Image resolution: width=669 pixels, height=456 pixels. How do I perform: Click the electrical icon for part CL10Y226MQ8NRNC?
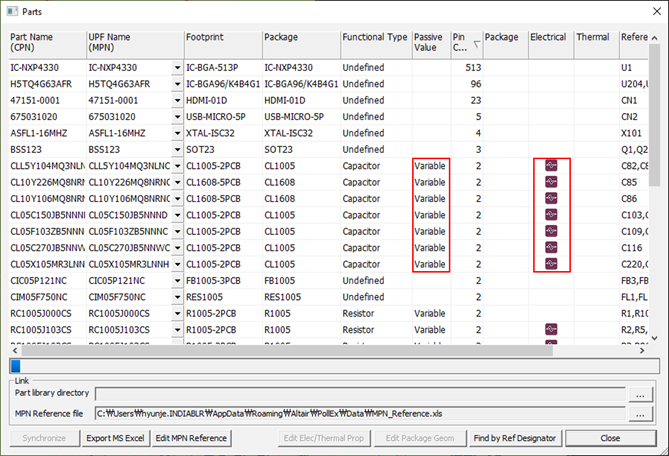[x=550, y=182]
